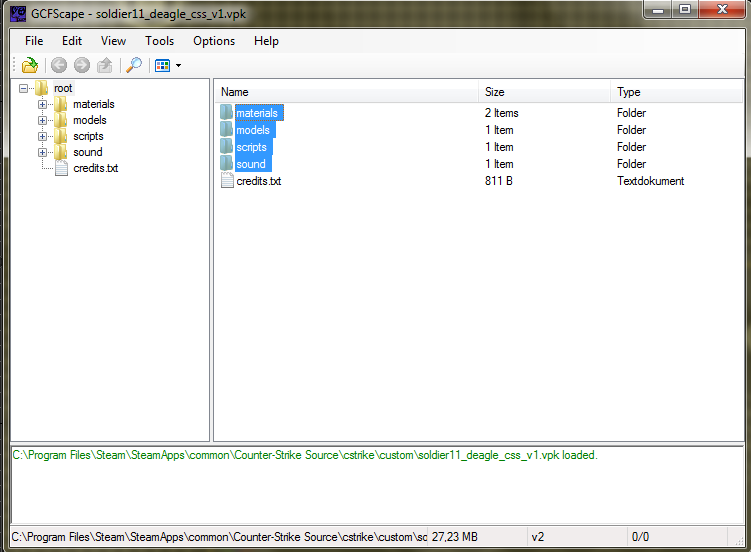Open the Options menu
This screenshot has height=552, width=751.
pyautogui.click(x=214, y=41)
